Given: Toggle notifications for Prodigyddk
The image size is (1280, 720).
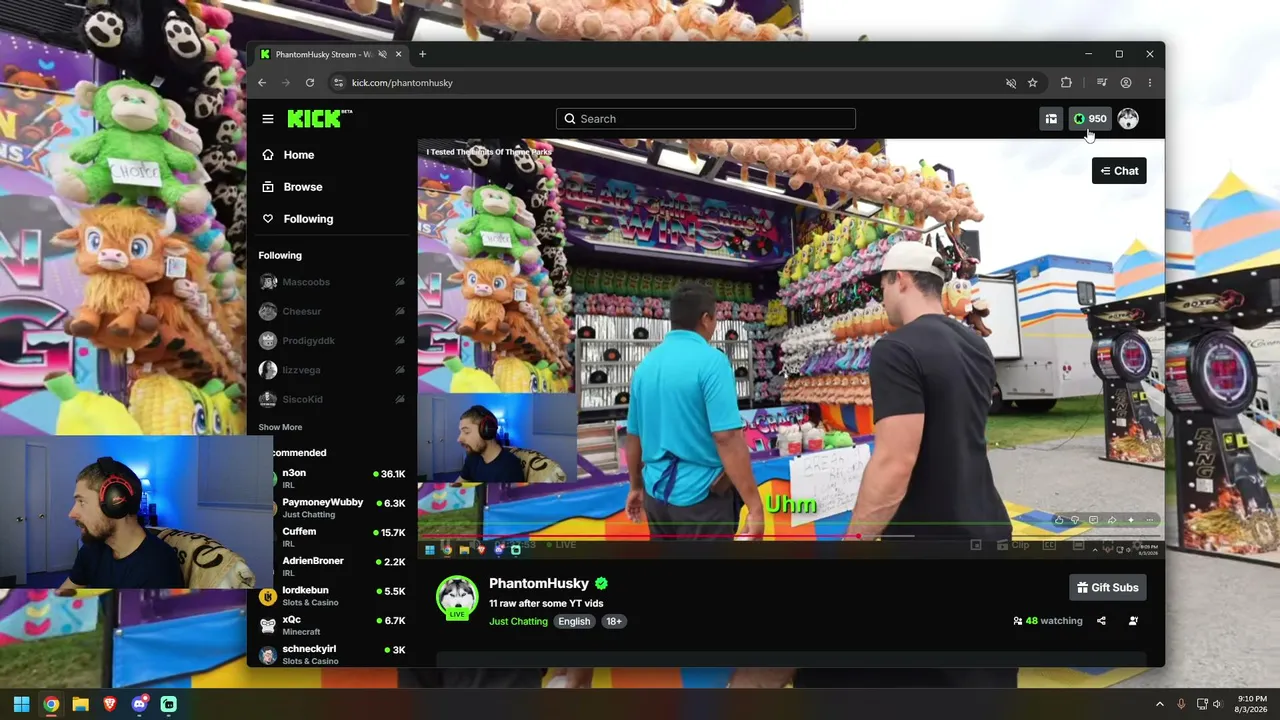Looking at the screenshot, I should coord(400,341).
